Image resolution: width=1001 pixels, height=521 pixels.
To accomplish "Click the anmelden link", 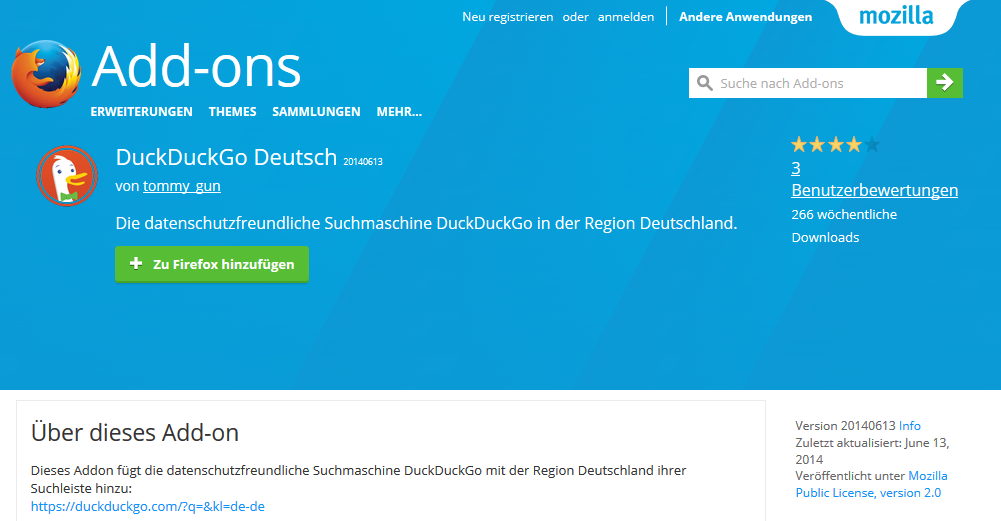I will (626, 17).
